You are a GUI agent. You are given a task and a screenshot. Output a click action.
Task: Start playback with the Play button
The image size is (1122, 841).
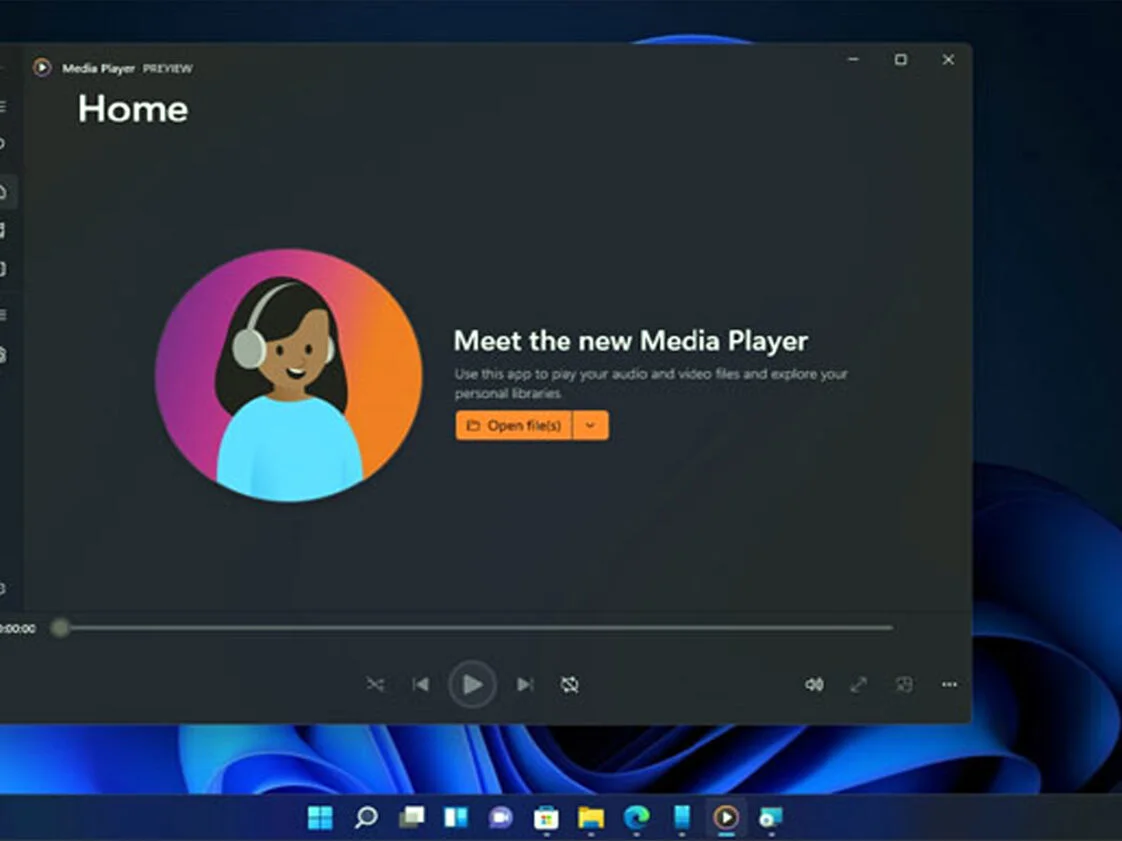point(472,684)
